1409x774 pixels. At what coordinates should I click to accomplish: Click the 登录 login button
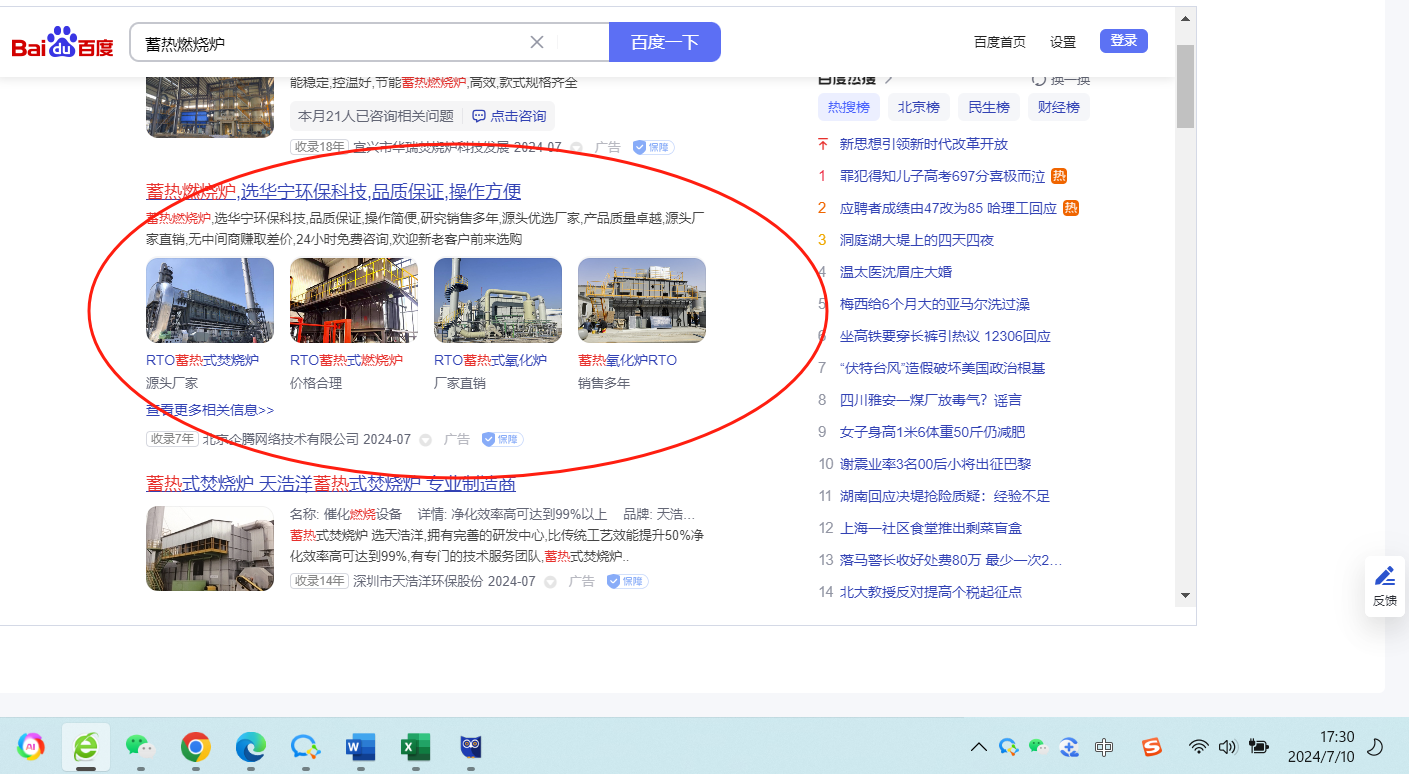1123,41
